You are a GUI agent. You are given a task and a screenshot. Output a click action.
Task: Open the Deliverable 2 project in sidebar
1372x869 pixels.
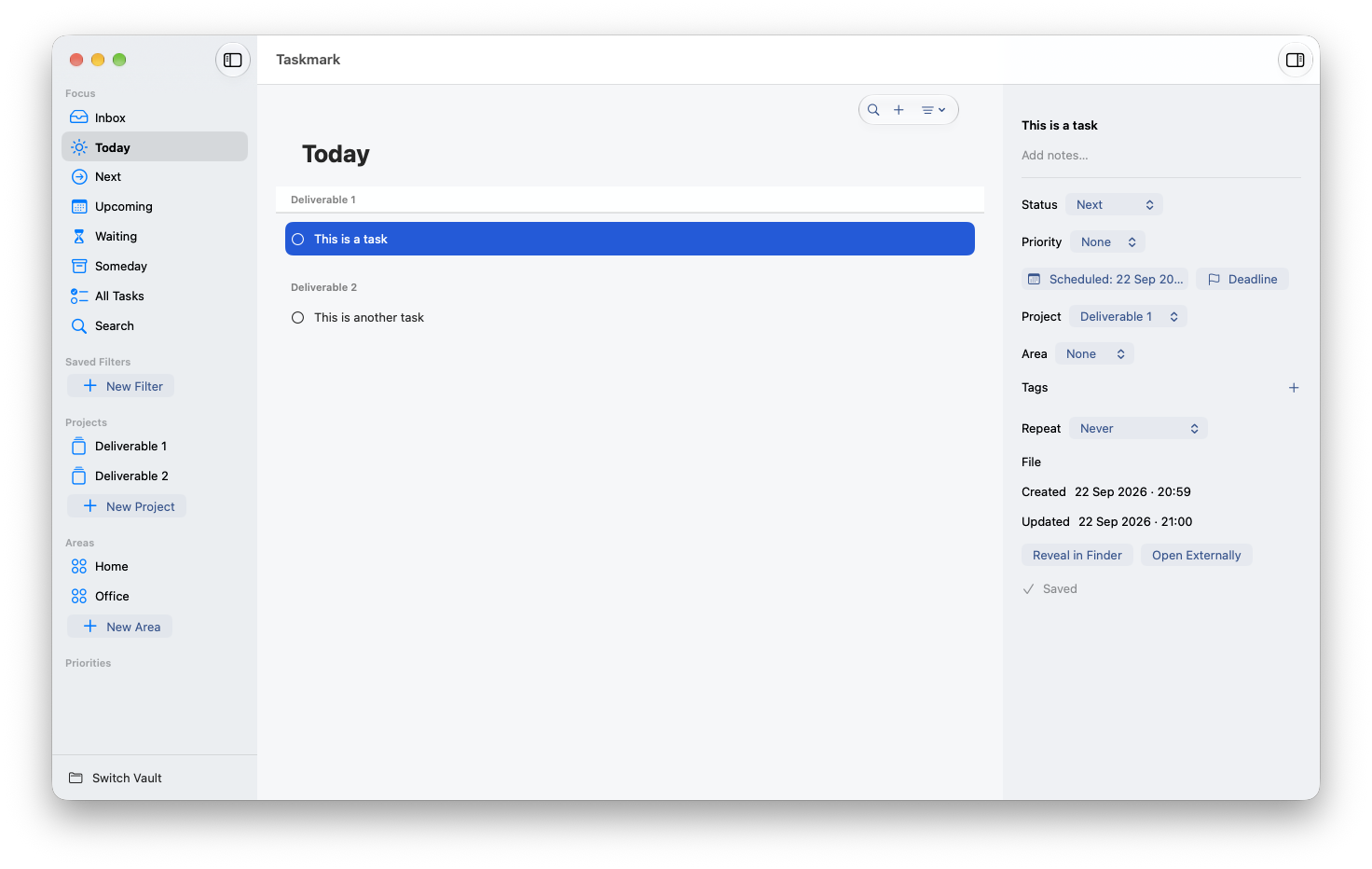tap(155, 476)
